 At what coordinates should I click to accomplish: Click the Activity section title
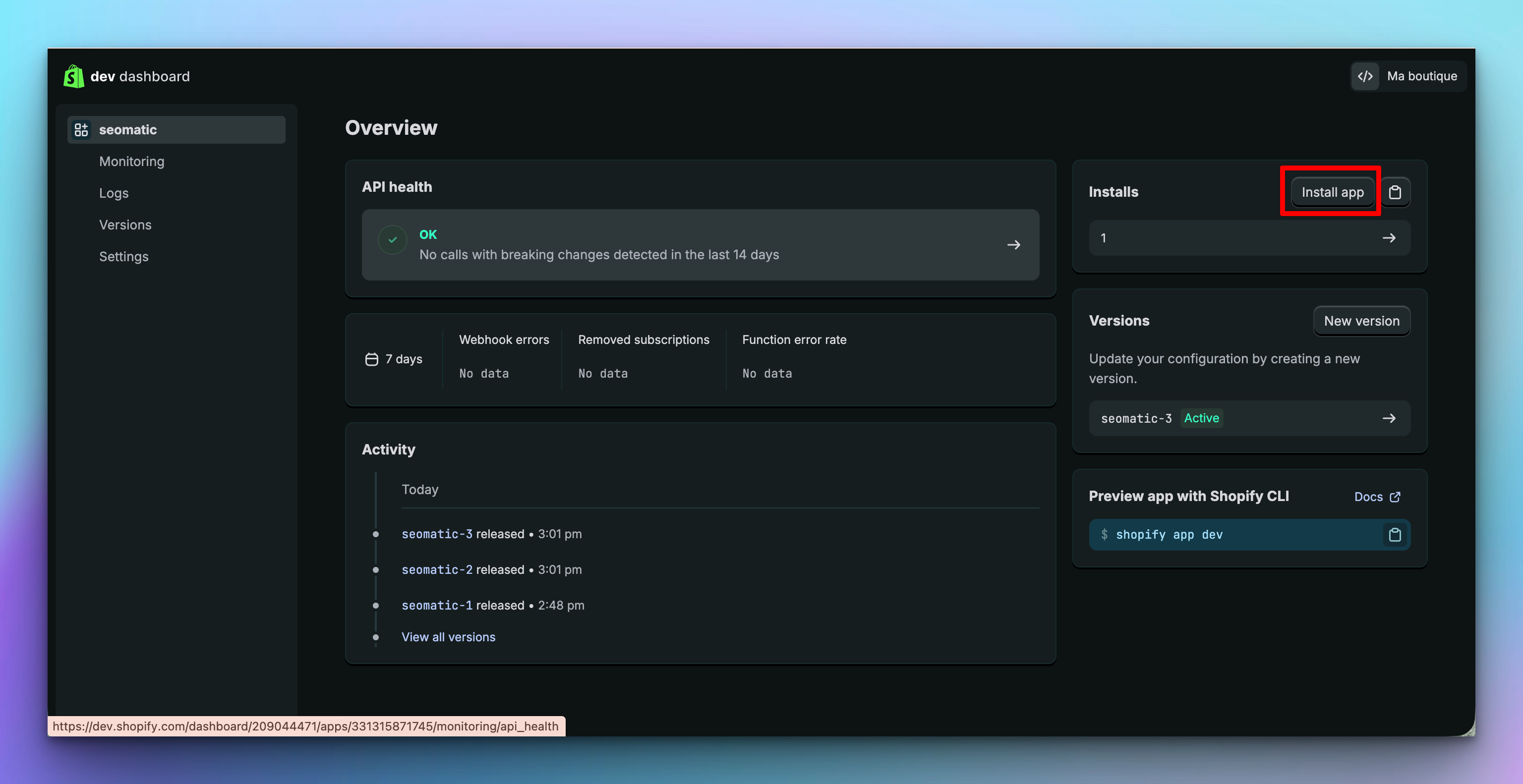389,449
